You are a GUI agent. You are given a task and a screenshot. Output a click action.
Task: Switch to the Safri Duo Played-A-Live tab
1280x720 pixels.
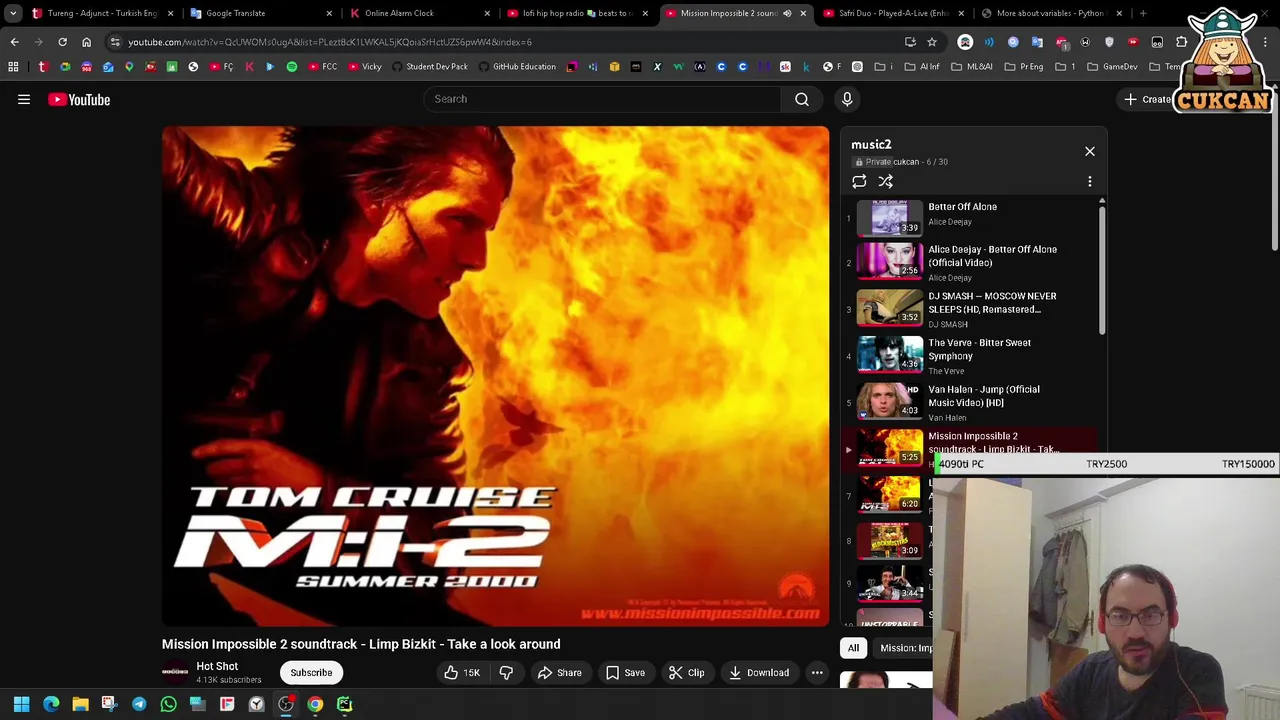(x=894, y=13)
